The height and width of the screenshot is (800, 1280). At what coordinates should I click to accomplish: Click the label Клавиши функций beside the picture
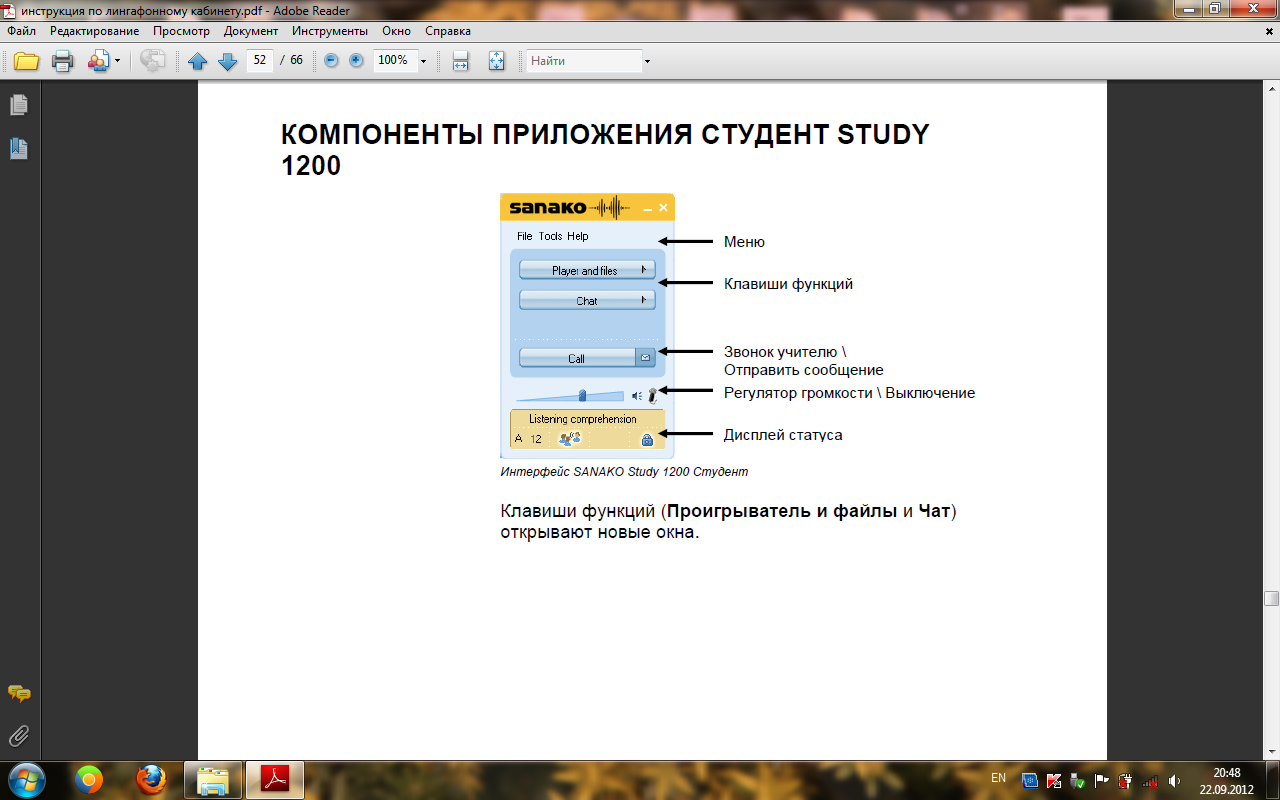click(x=788, y=284)
